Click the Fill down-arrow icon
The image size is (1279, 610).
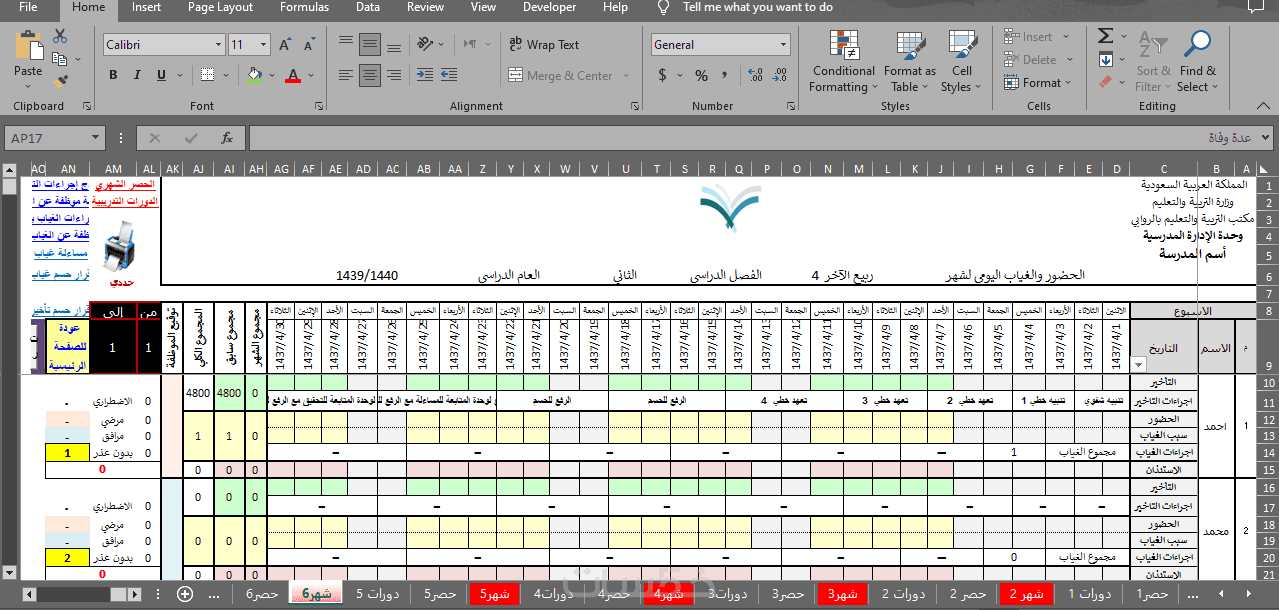(1105, 59)
